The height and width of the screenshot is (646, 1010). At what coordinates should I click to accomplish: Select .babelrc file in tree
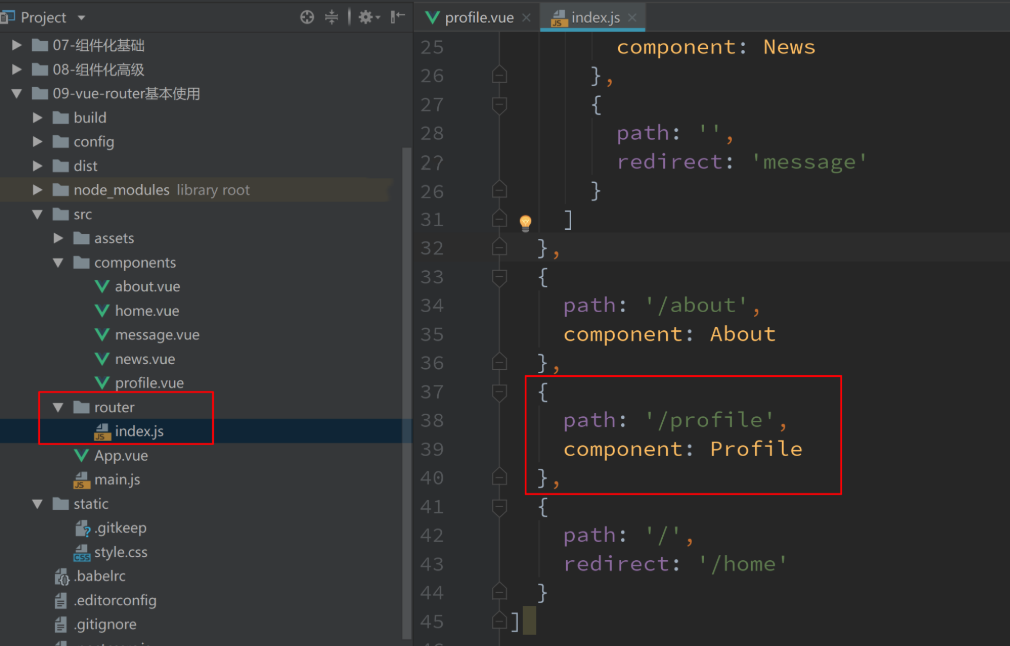click(x=99, y=576)
